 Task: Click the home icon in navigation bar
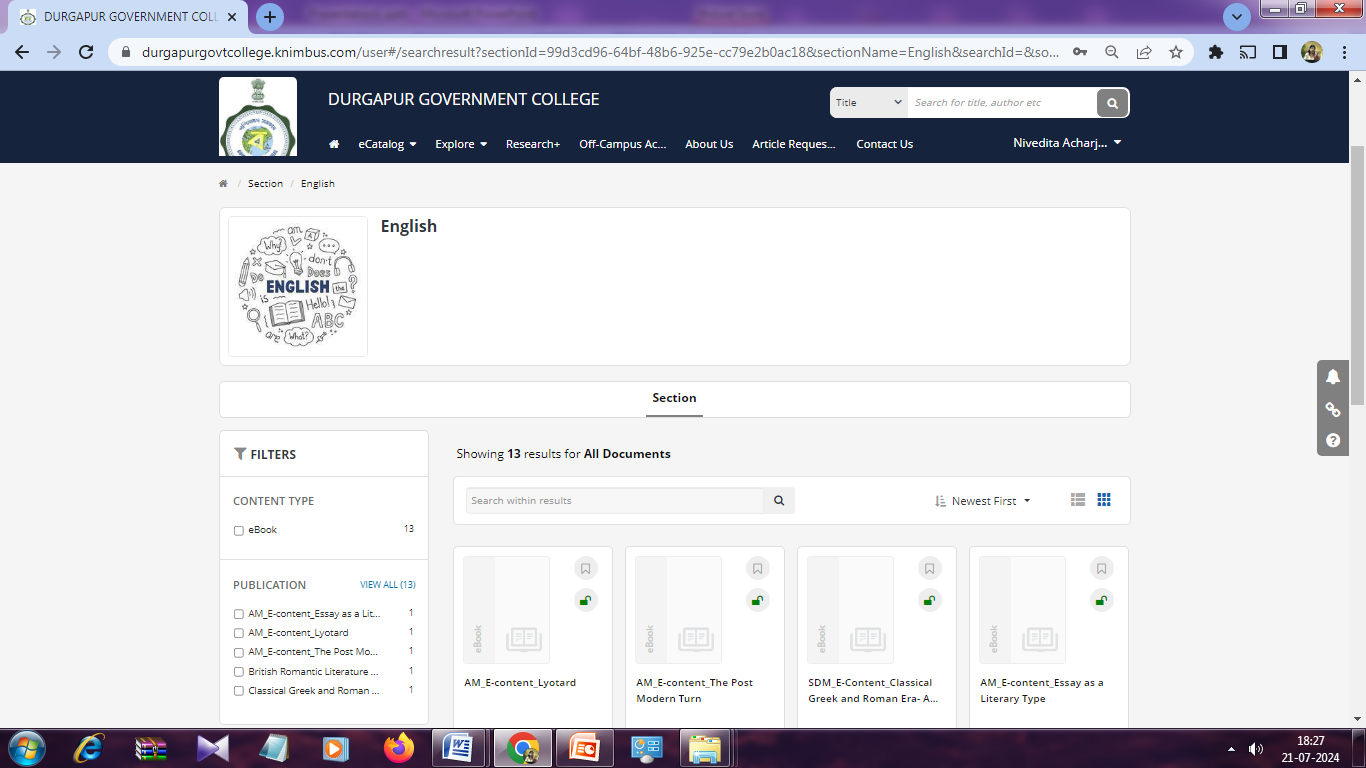pyautogui.click(x=334, y=144)
